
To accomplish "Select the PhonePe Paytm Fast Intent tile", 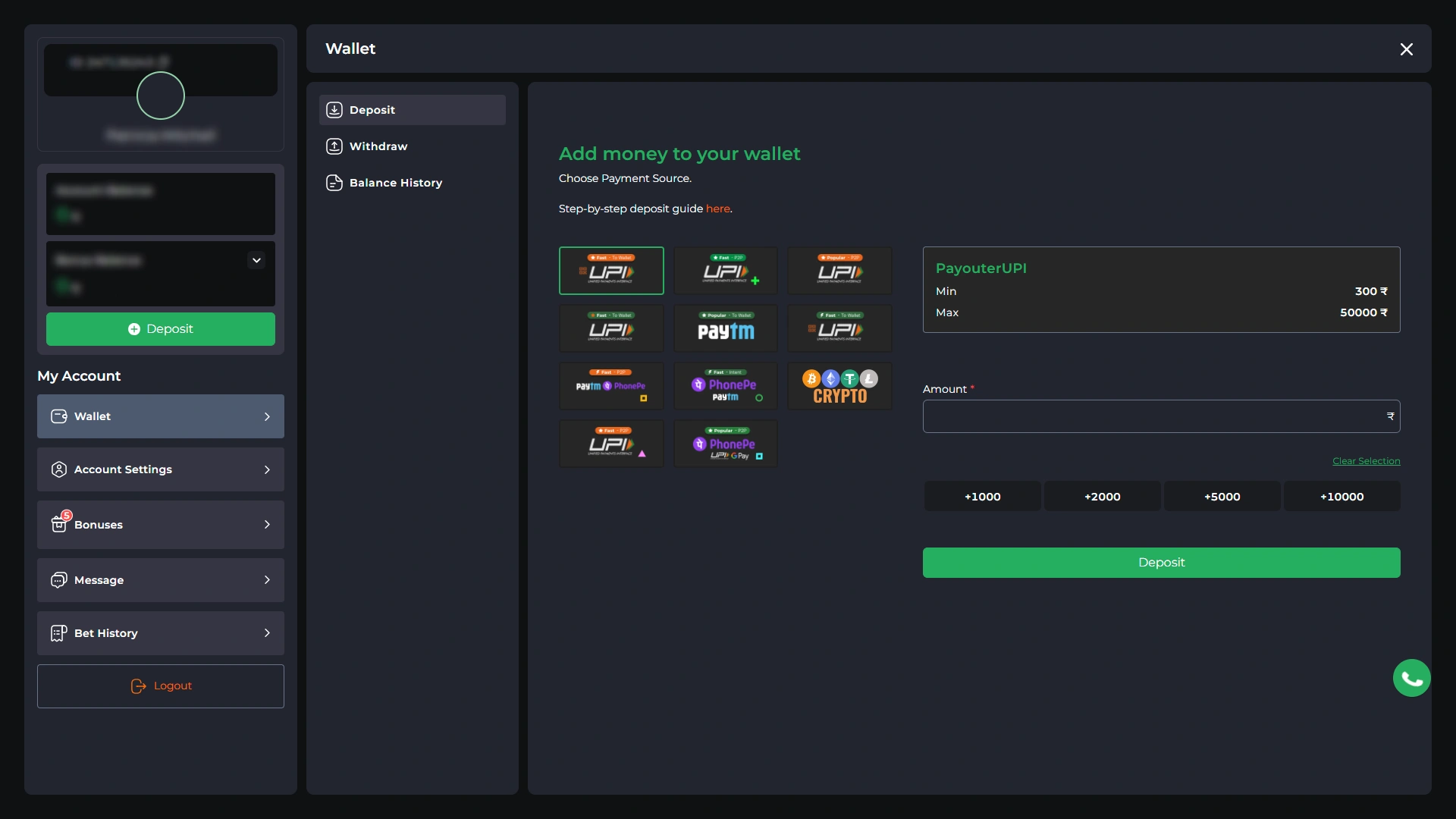I will [x=726, y=386].
